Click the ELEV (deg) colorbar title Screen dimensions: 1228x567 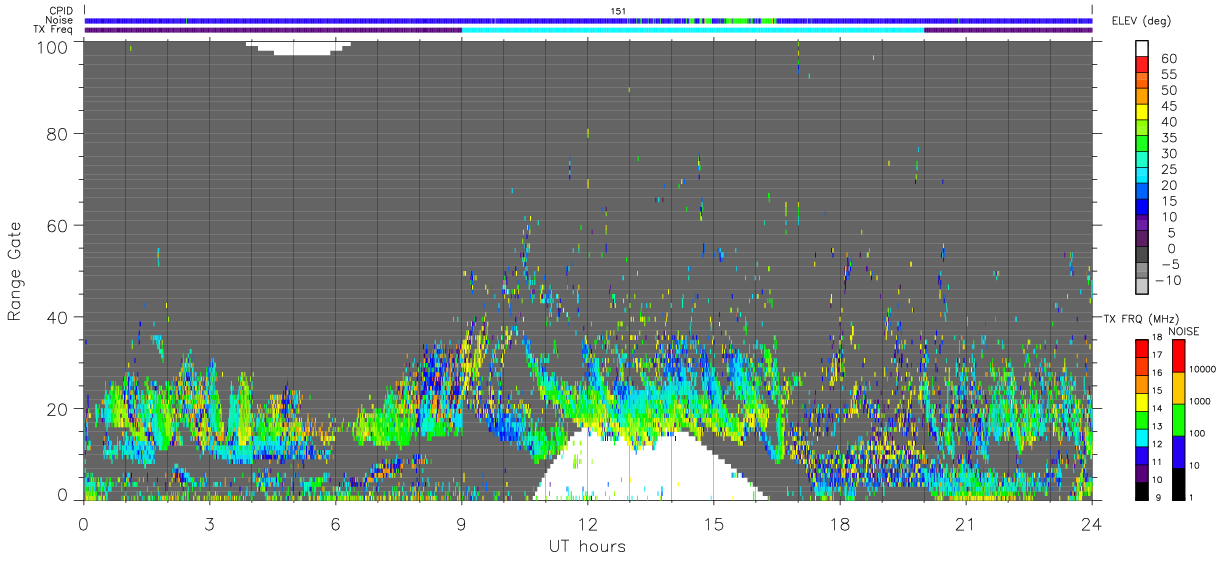1141,20
